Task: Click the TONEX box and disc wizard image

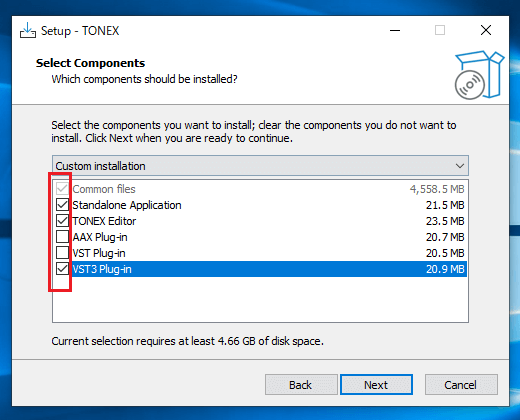Action: pos(479,75)
